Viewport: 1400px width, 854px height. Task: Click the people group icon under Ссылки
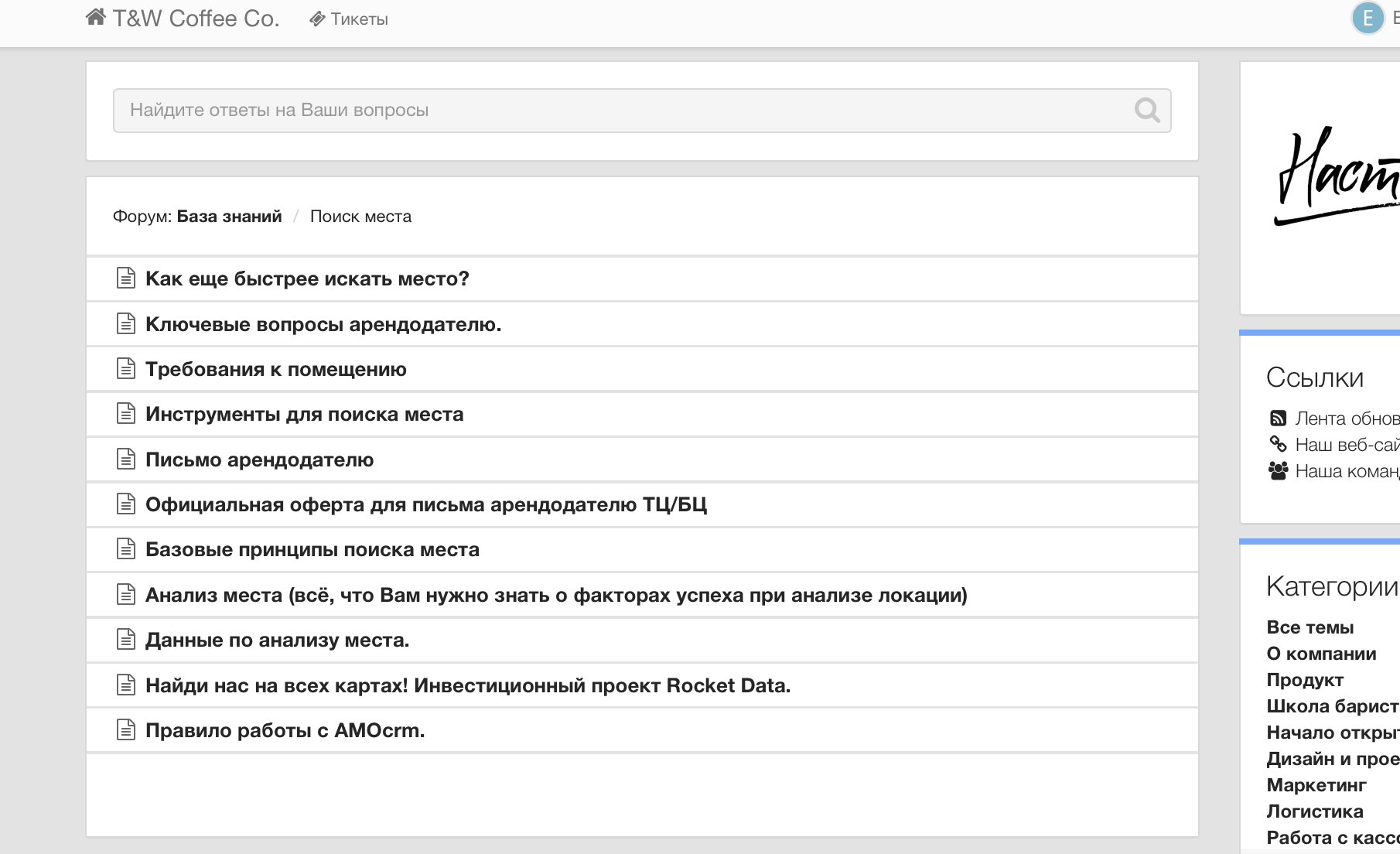(x=1279, y=470)
